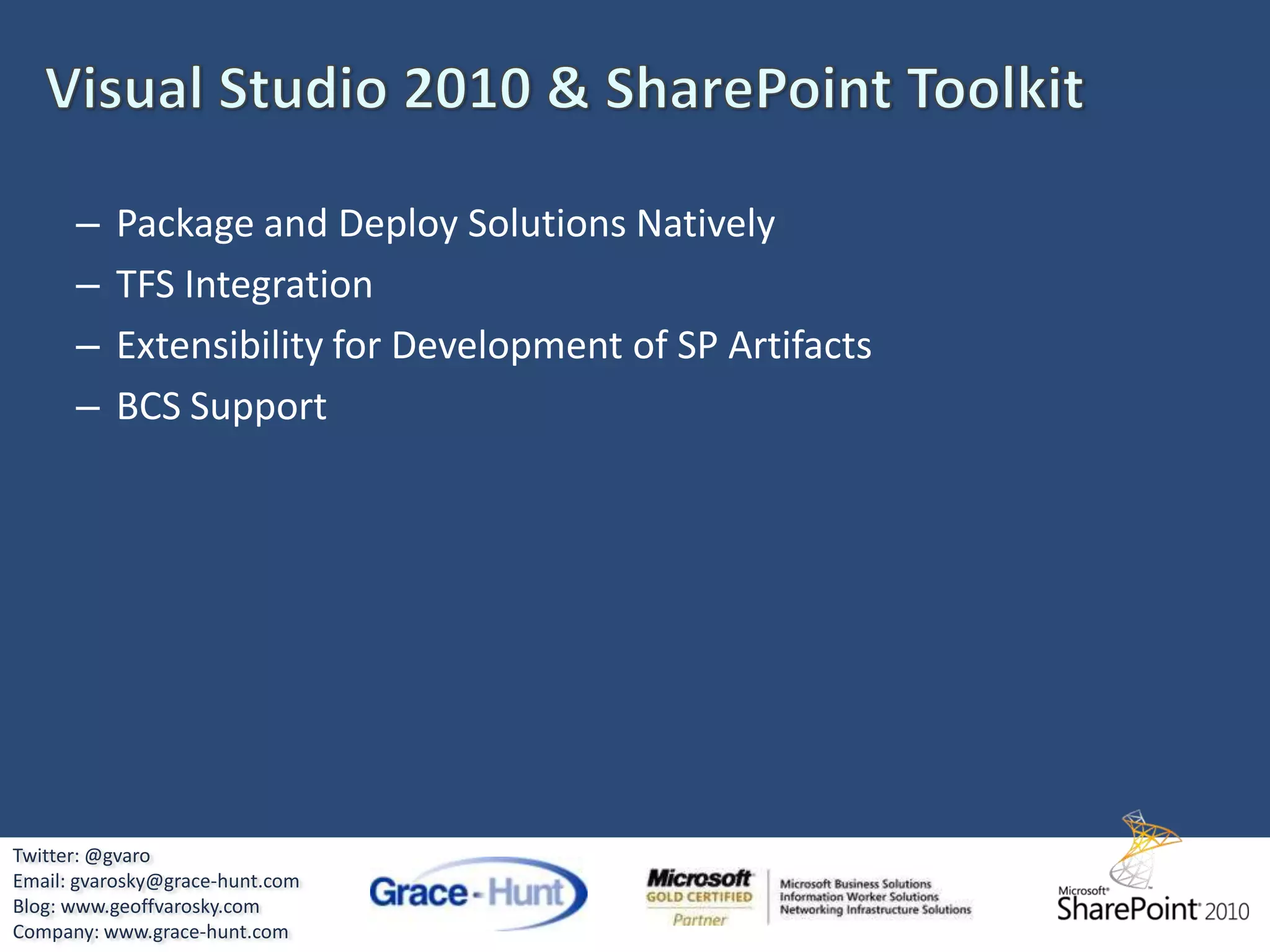
Task: Open the company link www.grace-hunt.com
Action: point(196,932)
